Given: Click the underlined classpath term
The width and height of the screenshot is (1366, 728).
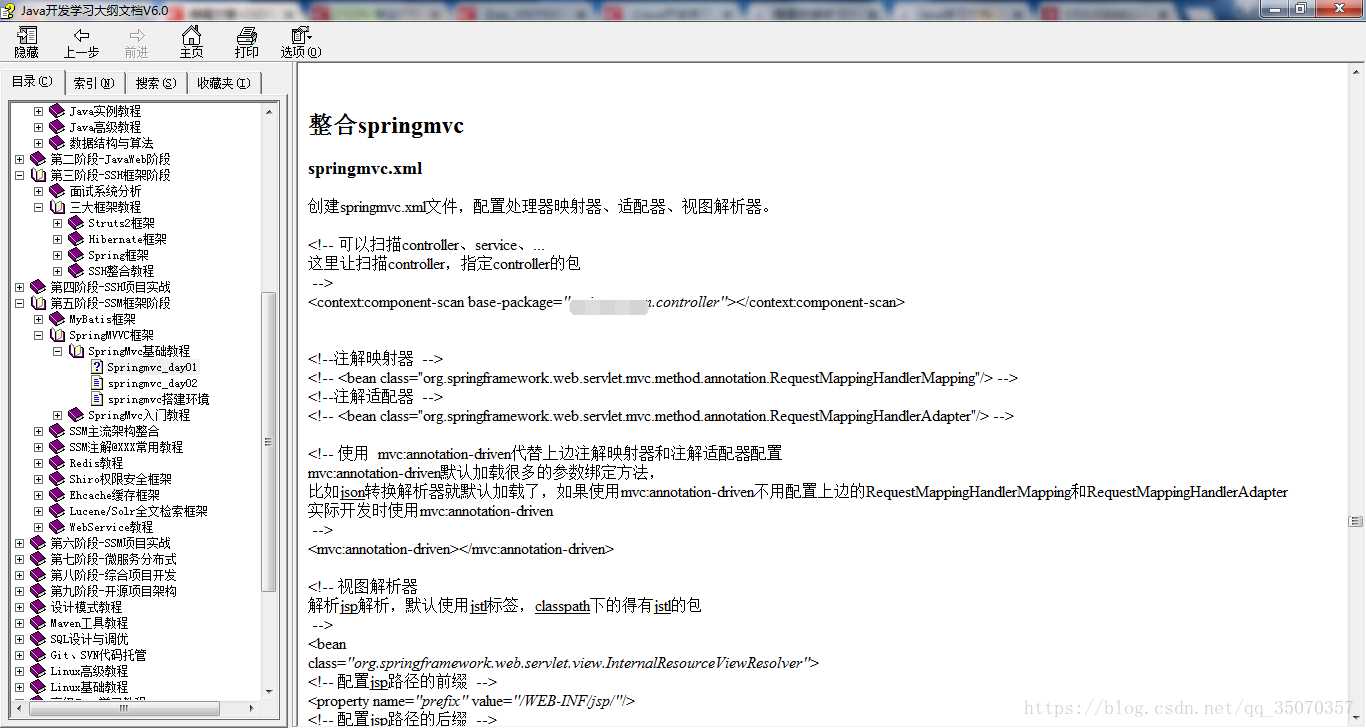Looking at the screenshot, I should click(562, 606).
